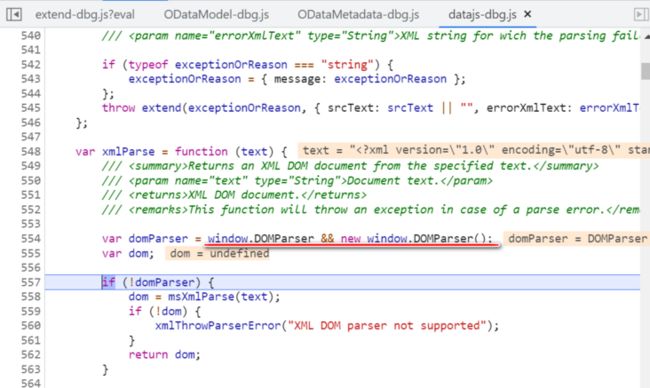The width and height of the screenshot is (650, 388).
Task: Click line number 558 in the gutter
Action: (x=31, y=297)
